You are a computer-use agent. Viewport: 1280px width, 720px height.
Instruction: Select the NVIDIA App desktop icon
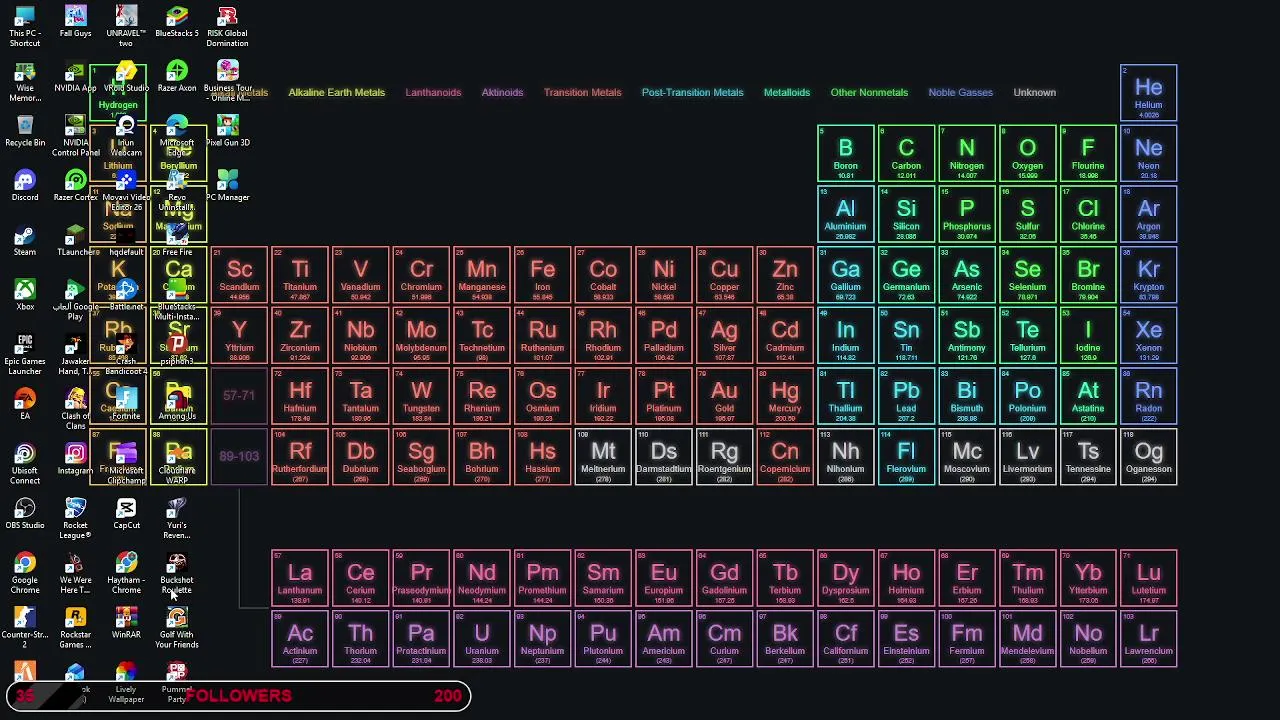[x=76, y=77]
